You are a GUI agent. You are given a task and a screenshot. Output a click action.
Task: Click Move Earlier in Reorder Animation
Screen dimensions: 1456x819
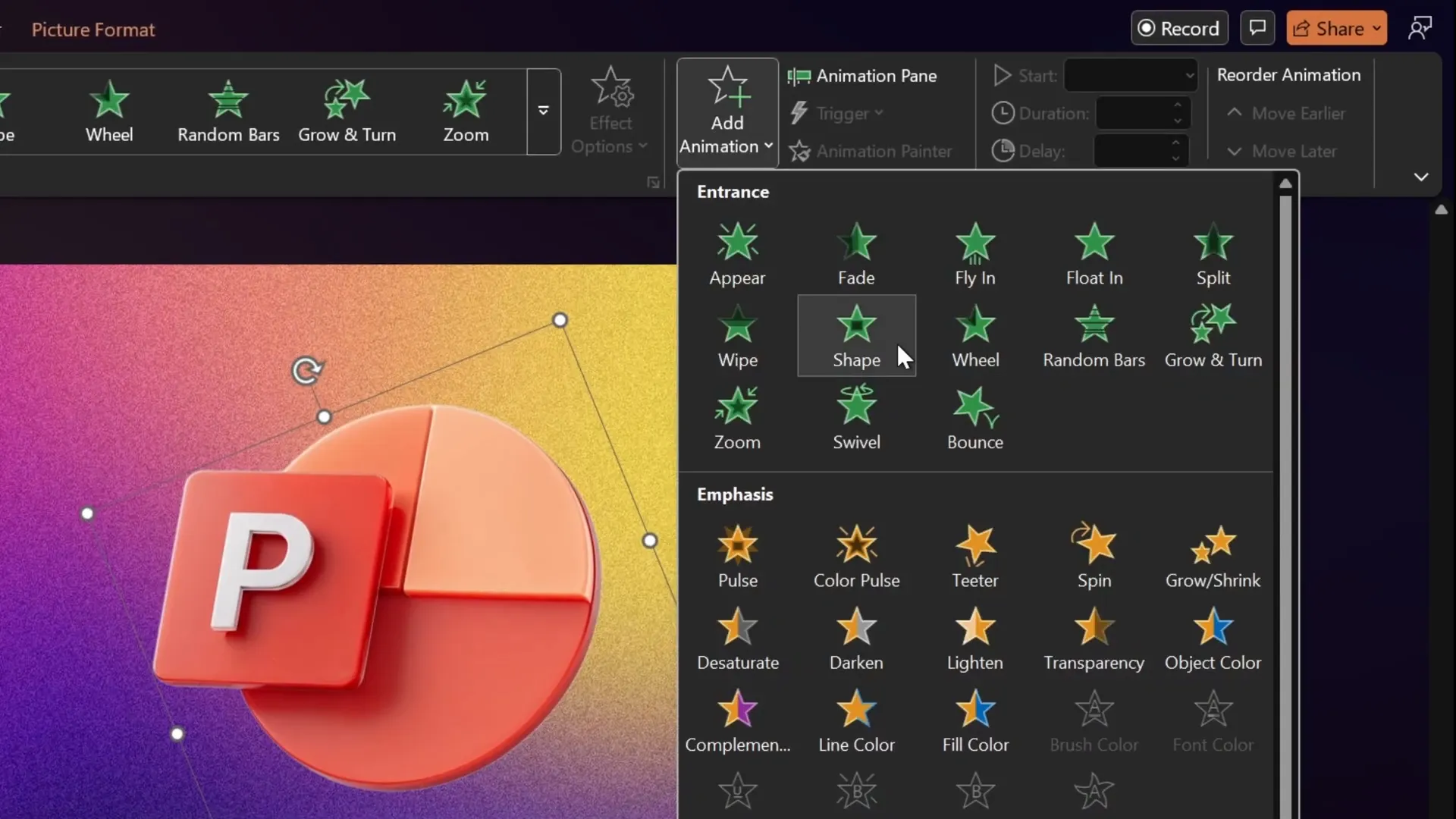pos(1286,113)
